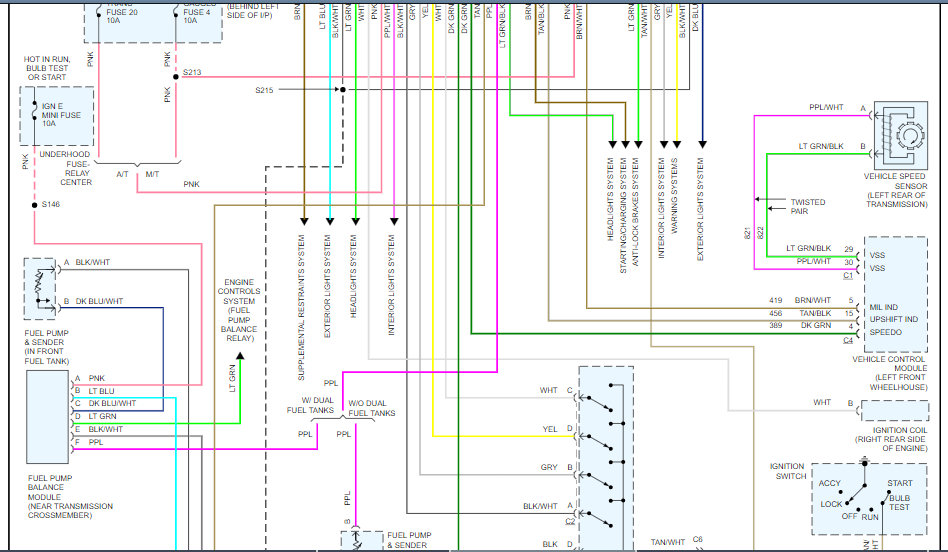This screenshot has height=552, width=948.
Task: Click the "SPEEDO" pin label
Action: (886, 332)
